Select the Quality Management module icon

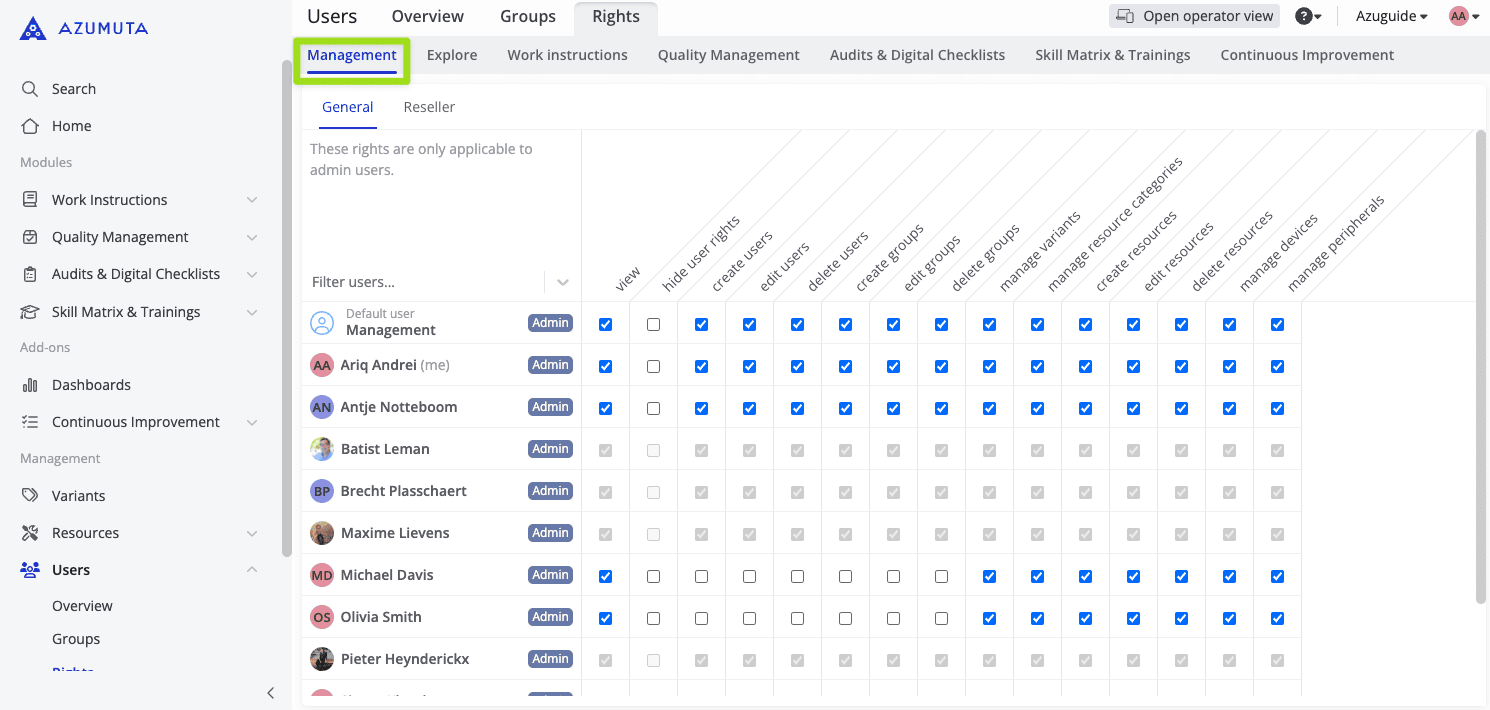point(30,236)
